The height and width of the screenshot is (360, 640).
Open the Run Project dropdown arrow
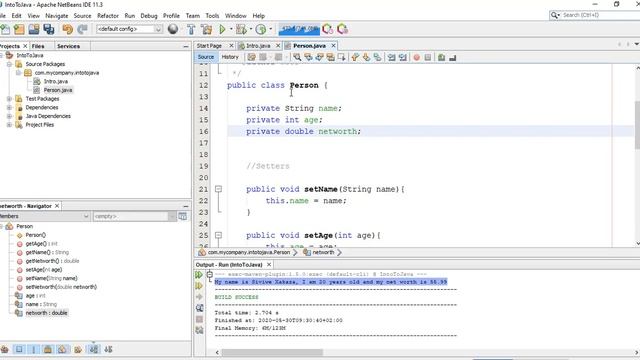pyautogui.click(x=231, y=29)
